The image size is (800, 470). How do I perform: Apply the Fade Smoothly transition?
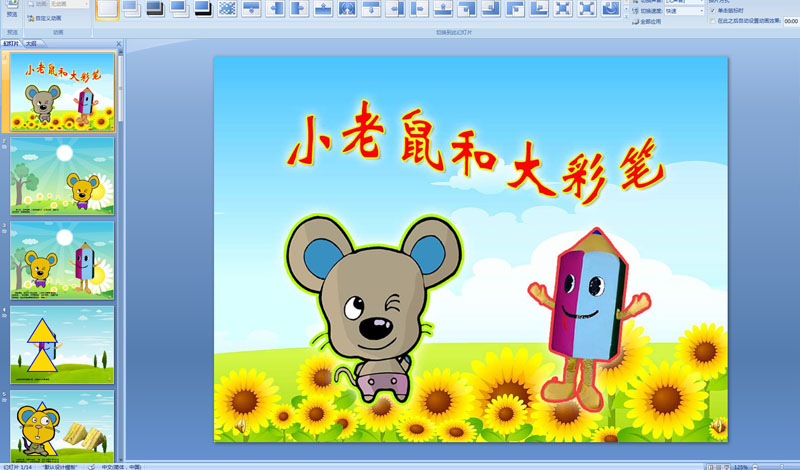point(132,8)
